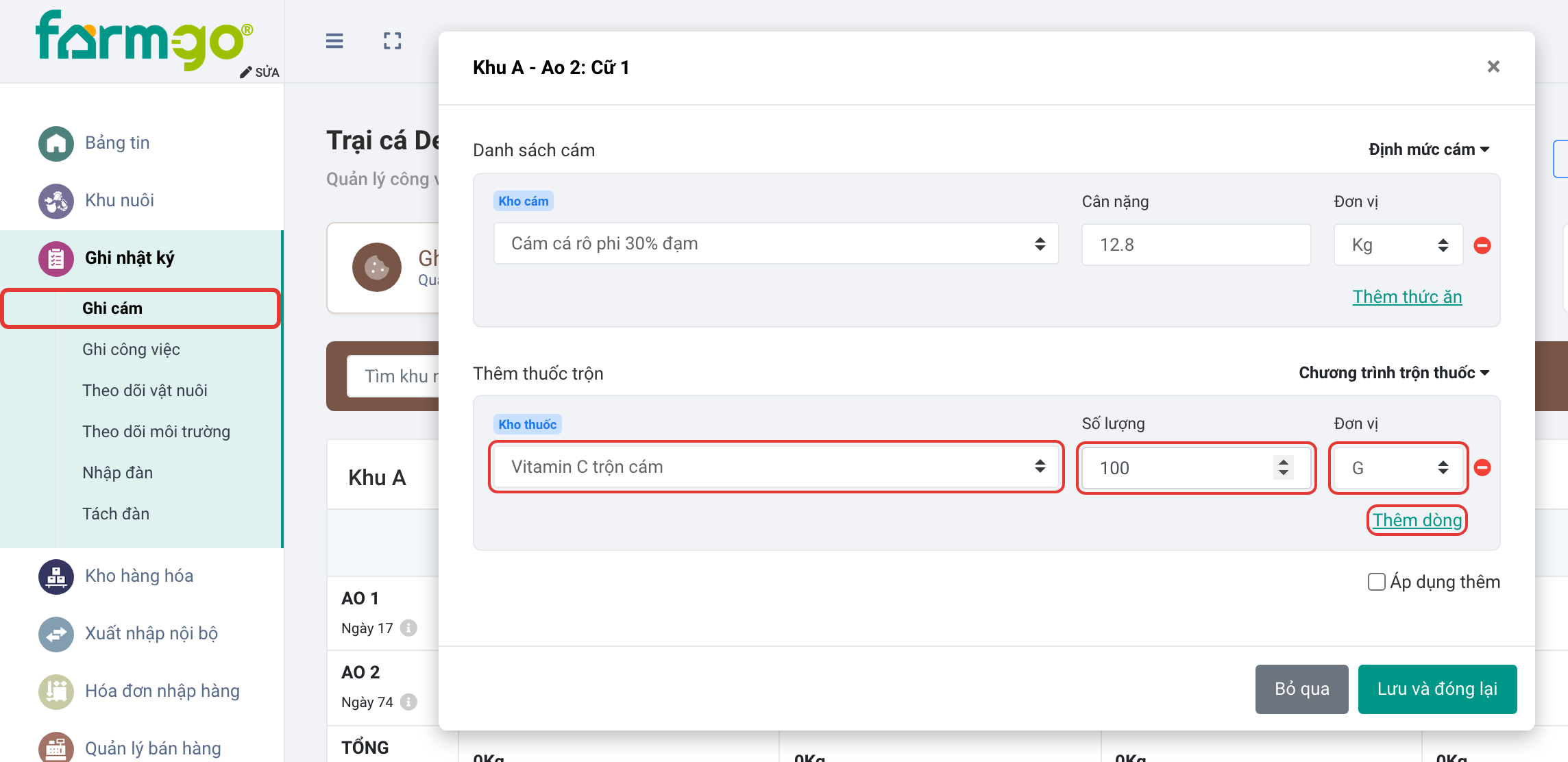Image resolution: width=1568 pixels, height=762 pixels.
Task: Select Tách đàn submenu item
Action: [116, 514]
